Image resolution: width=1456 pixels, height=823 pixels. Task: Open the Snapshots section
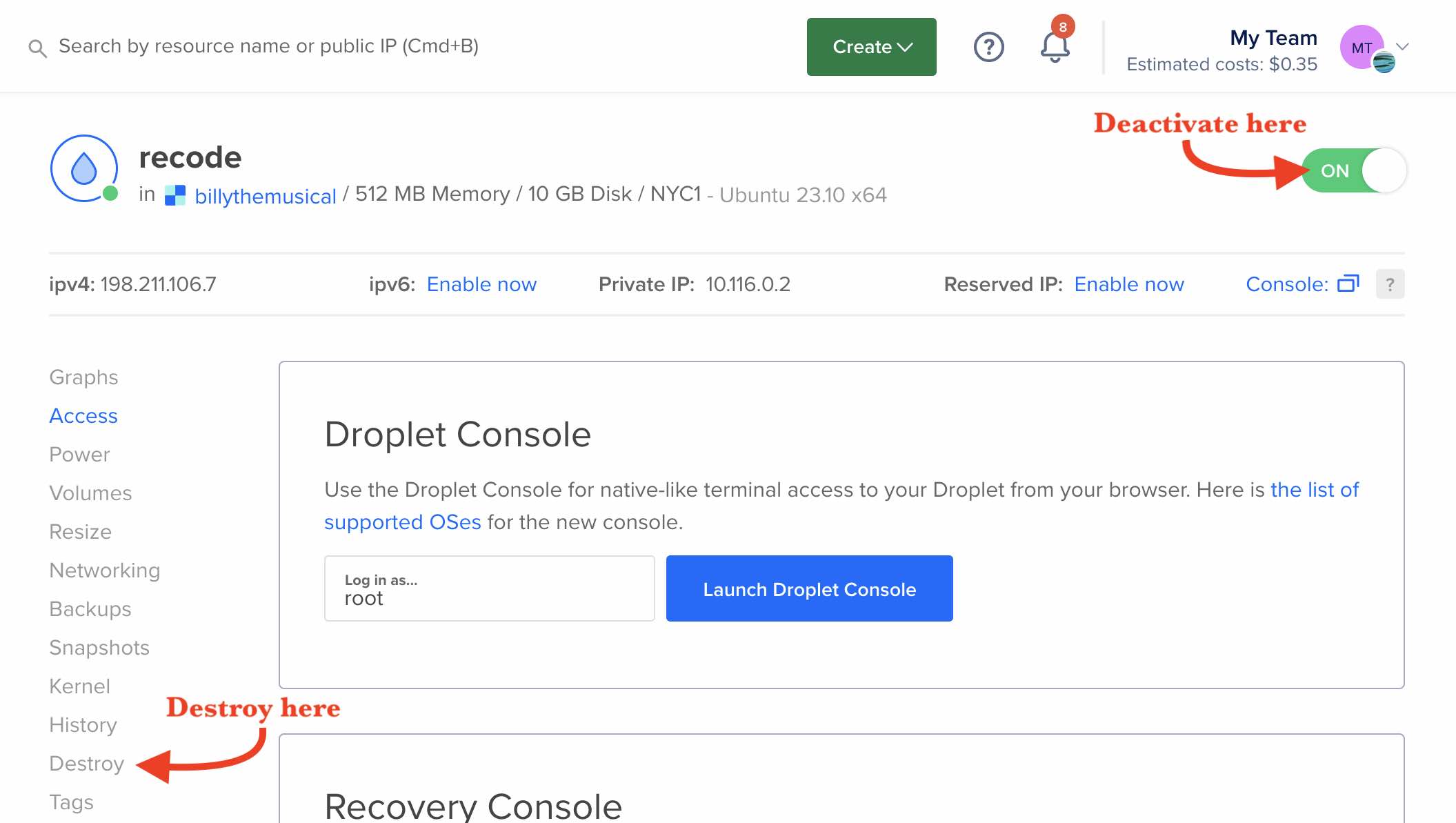(x=99, y=648)
